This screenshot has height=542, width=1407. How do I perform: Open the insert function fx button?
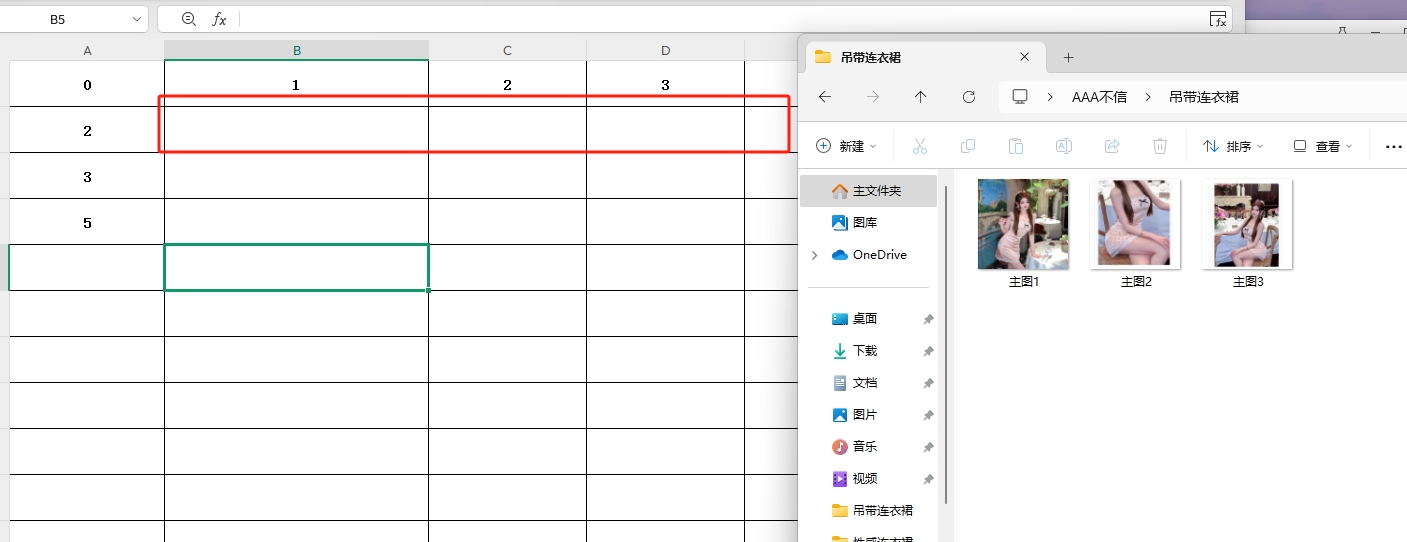point(219,19)
